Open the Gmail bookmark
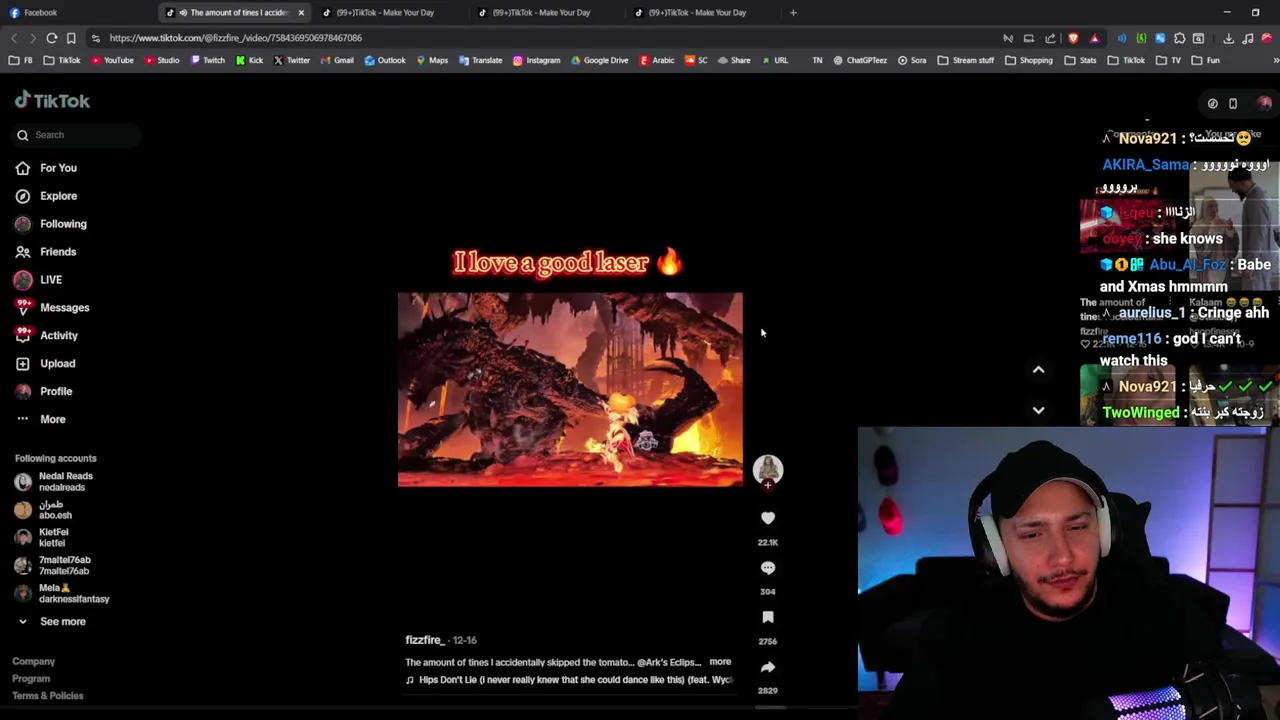Screen dimensions: 1280x720 coord(337,60)
